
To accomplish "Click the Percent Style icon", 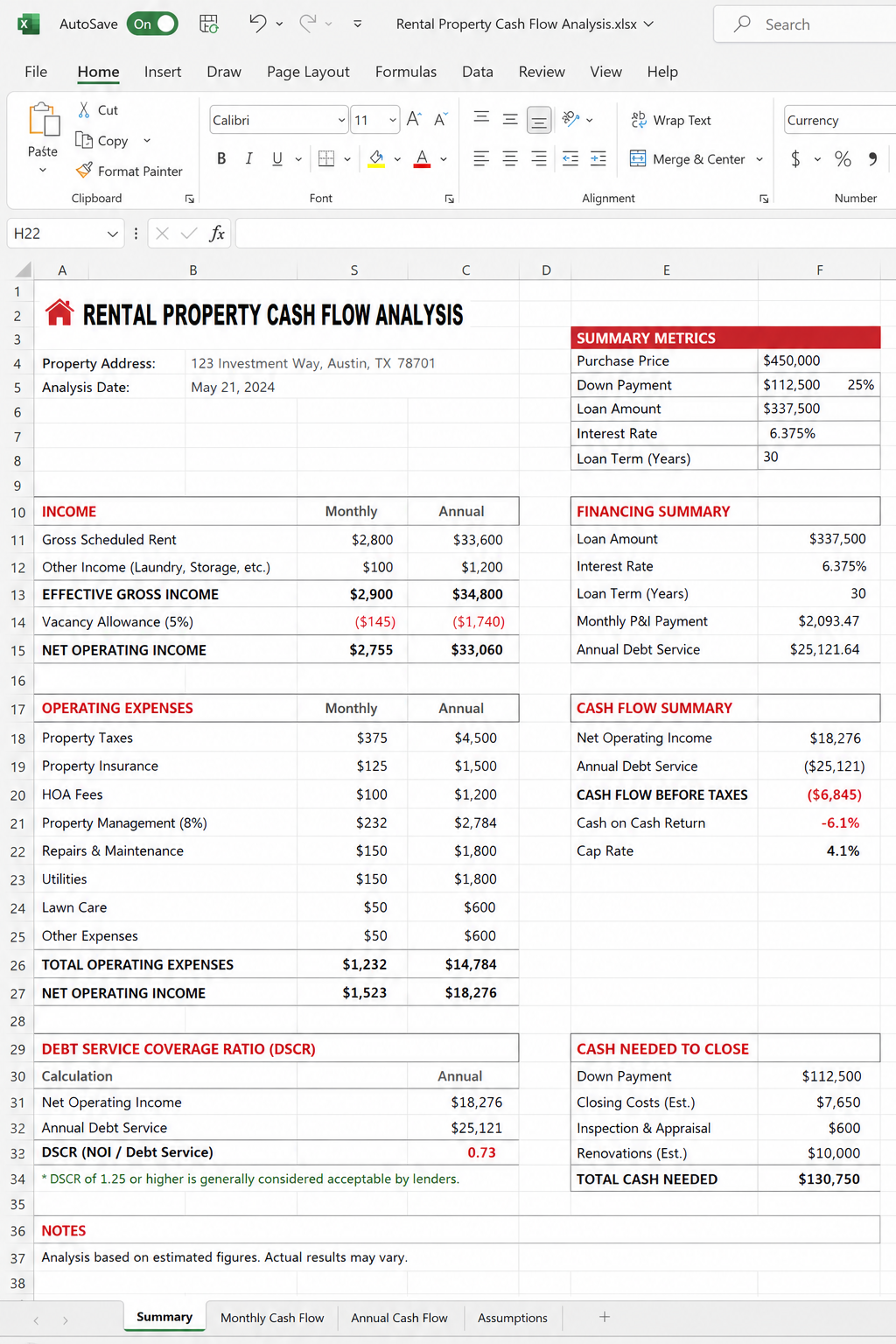I will tap(843, 158).
